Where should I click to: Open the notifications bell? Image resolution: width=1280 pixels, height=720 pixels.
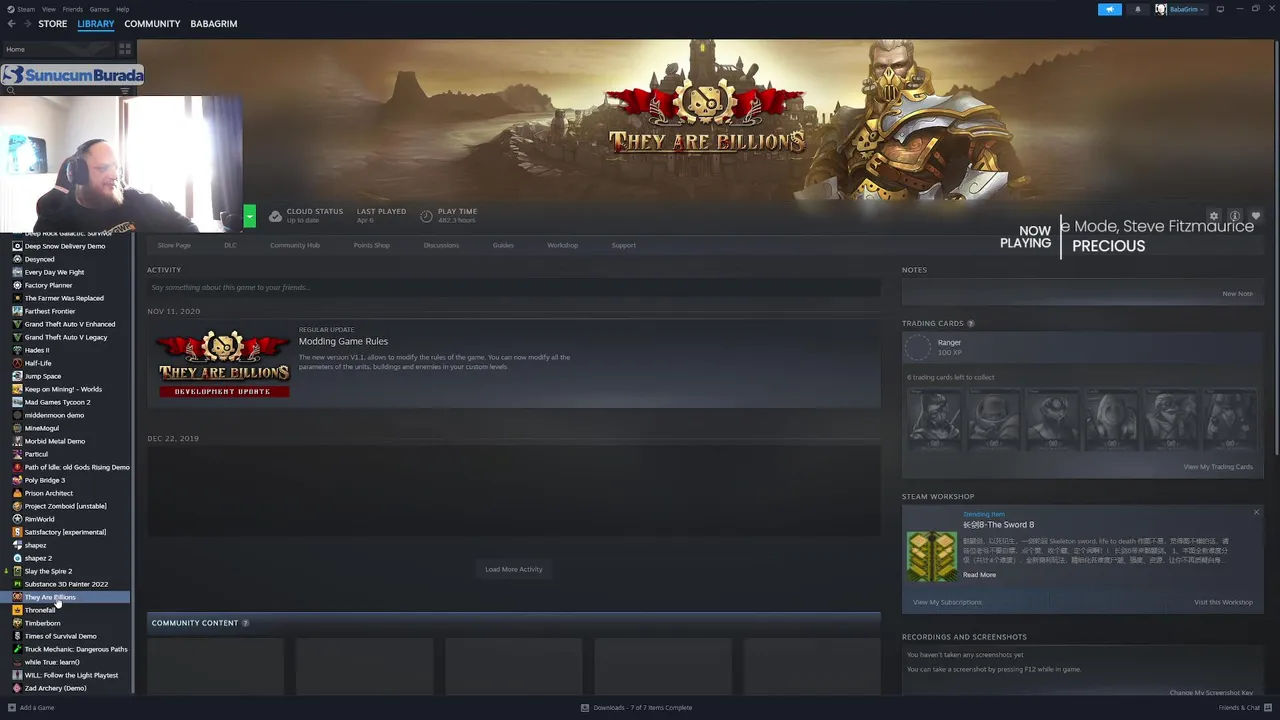point(1137,9)
